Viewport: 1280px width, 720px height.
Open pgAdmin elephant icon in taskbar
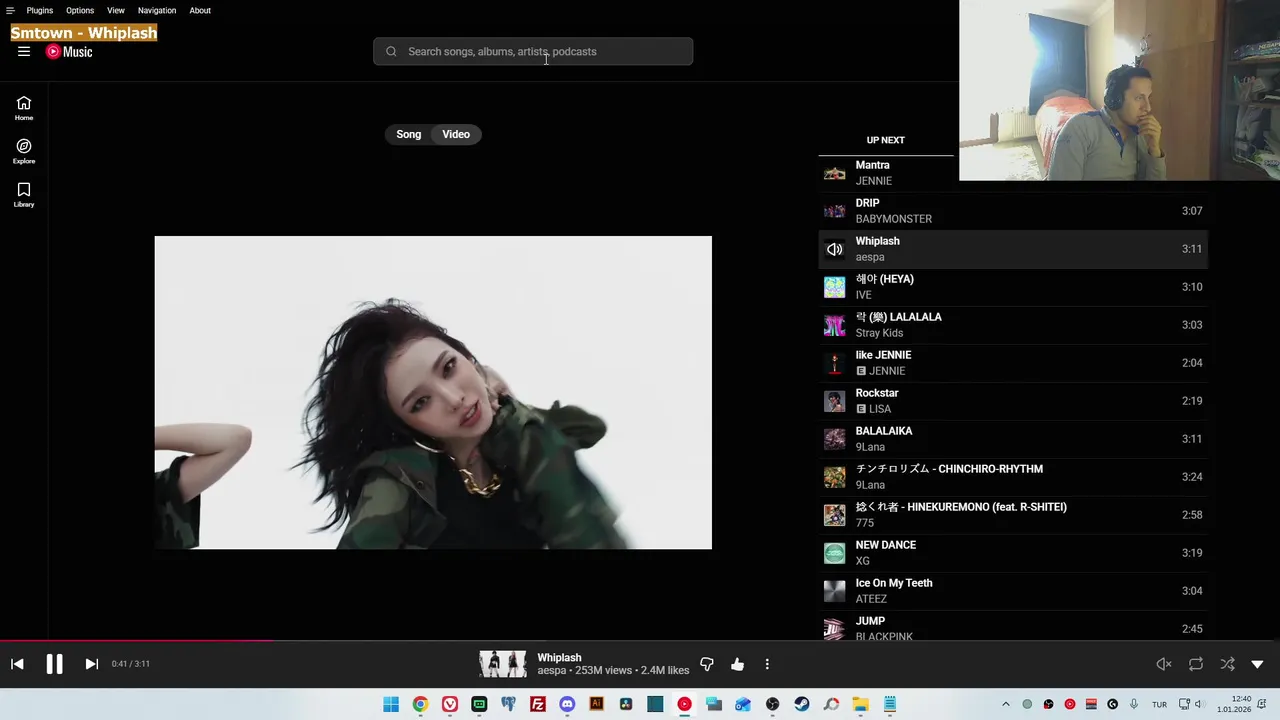point(508,704)
